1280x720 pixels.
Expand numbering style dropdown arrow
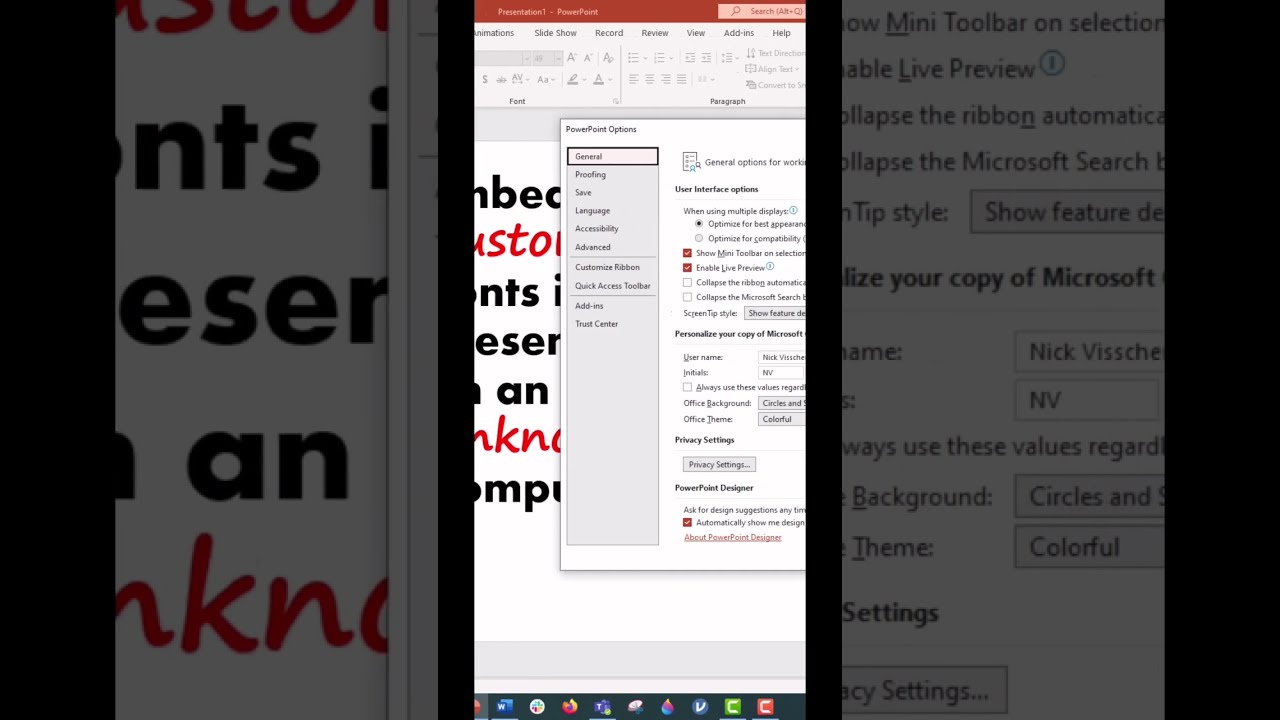pyautogui.click(x=672, y=58)
